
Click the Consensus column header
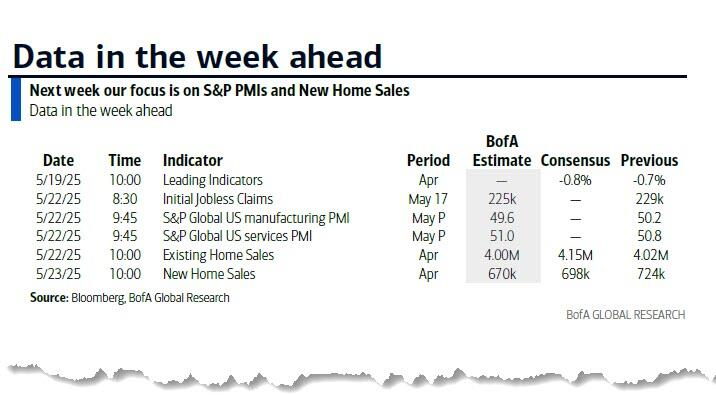click(x=575, y=160)
